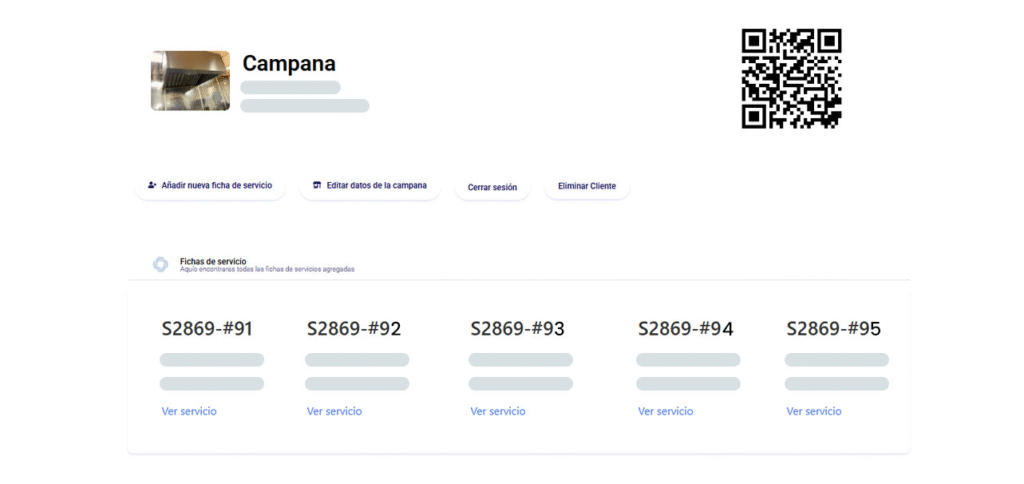Click Eliminar Cliente button
The image size is (1024, 484).
point(586,186)
